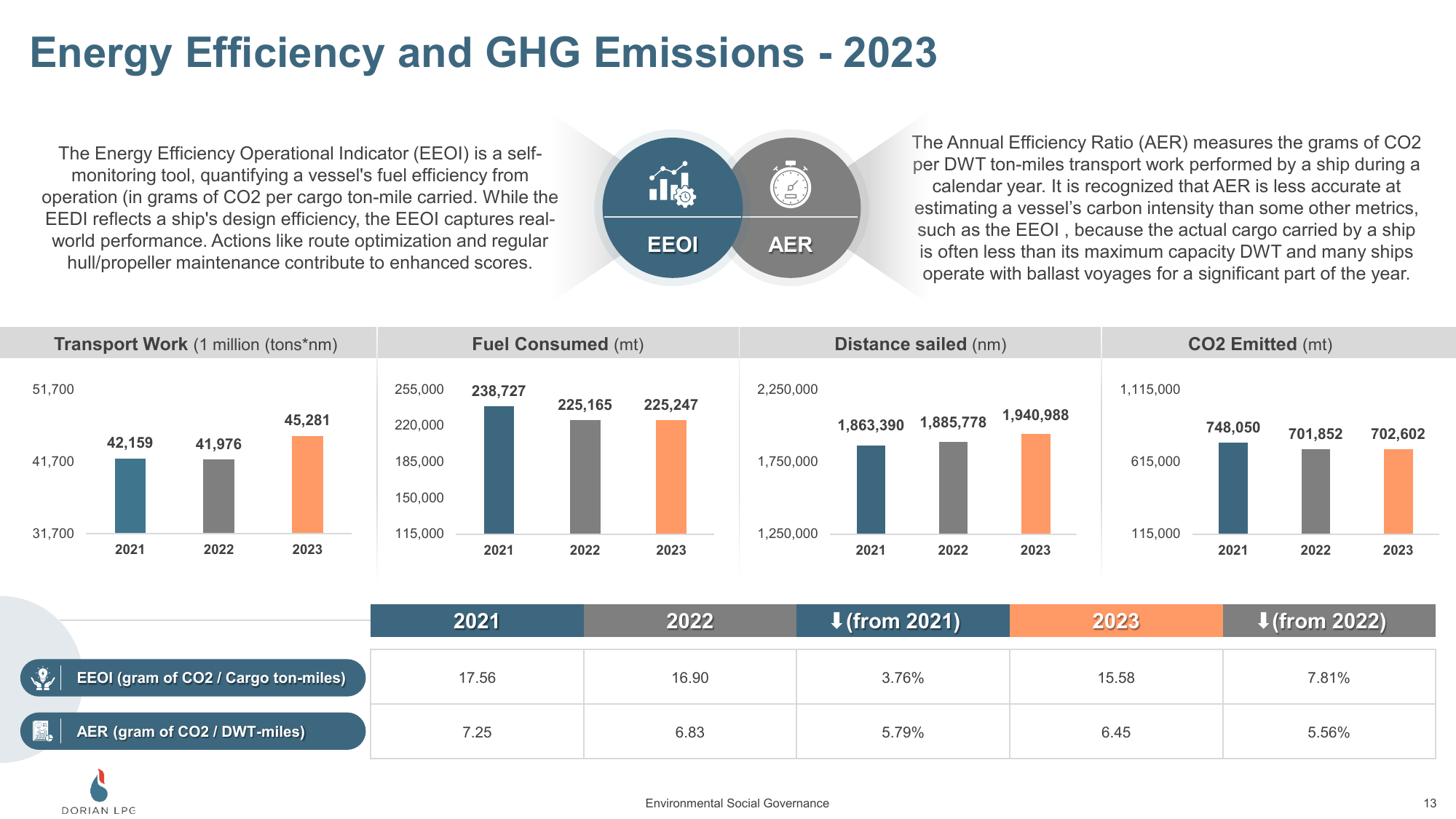Image resolution: width=1456 pixels, height=819 pixels.
Task: Click the 748,050 data label
Action: (1233, 427)
